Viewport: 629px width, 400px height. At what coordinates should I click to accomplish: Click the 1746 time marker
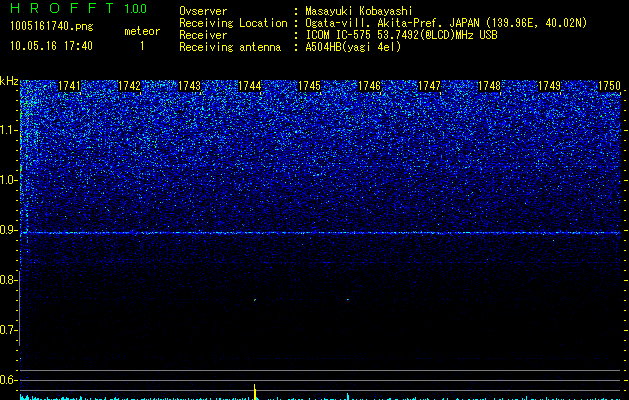tap(369, 86)
